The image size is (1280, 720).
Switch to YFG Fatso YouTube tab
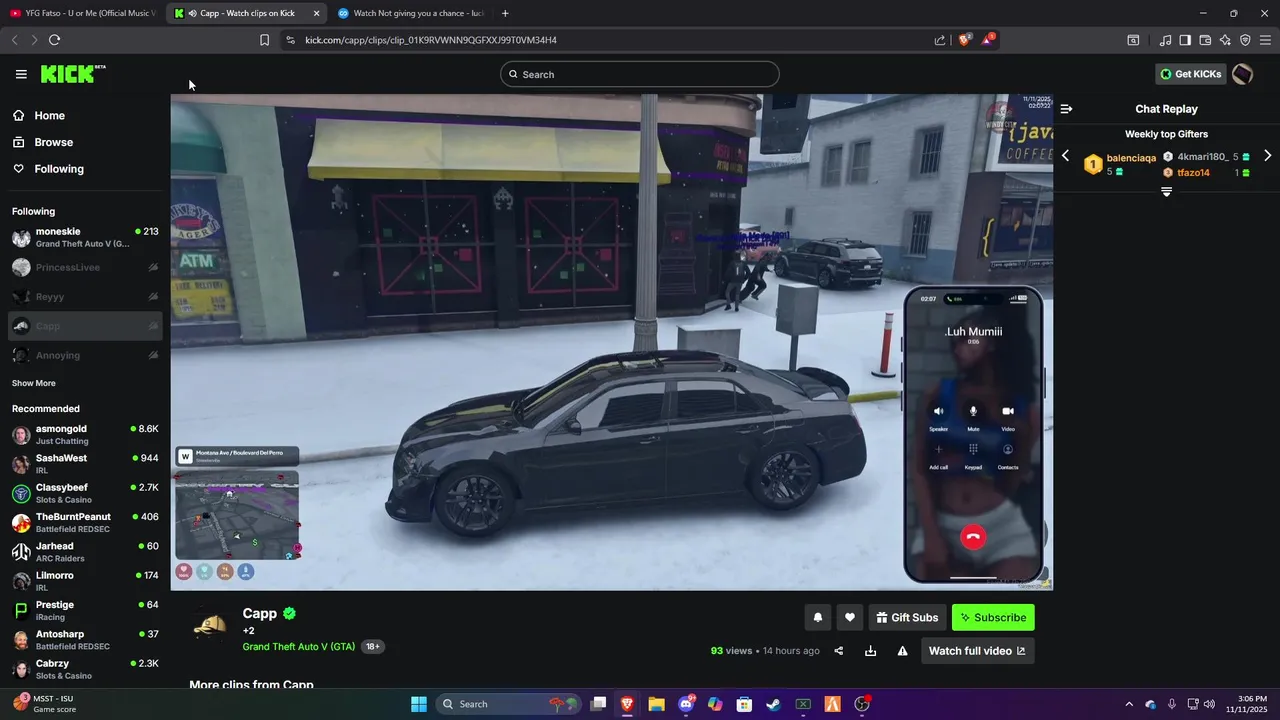click(x=82, y=13)
